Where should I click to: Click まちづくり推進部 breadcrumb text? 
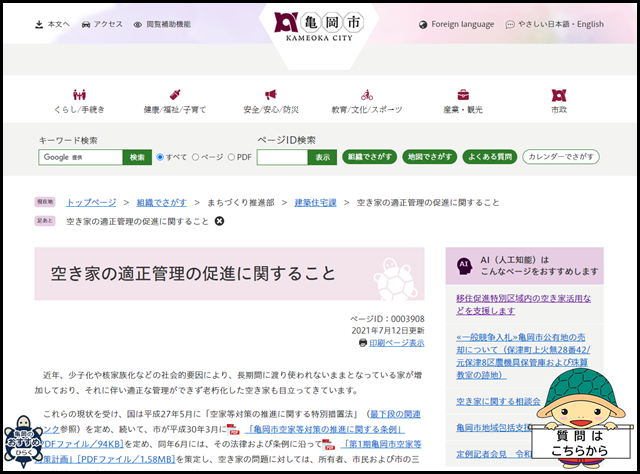coord(241,203)
